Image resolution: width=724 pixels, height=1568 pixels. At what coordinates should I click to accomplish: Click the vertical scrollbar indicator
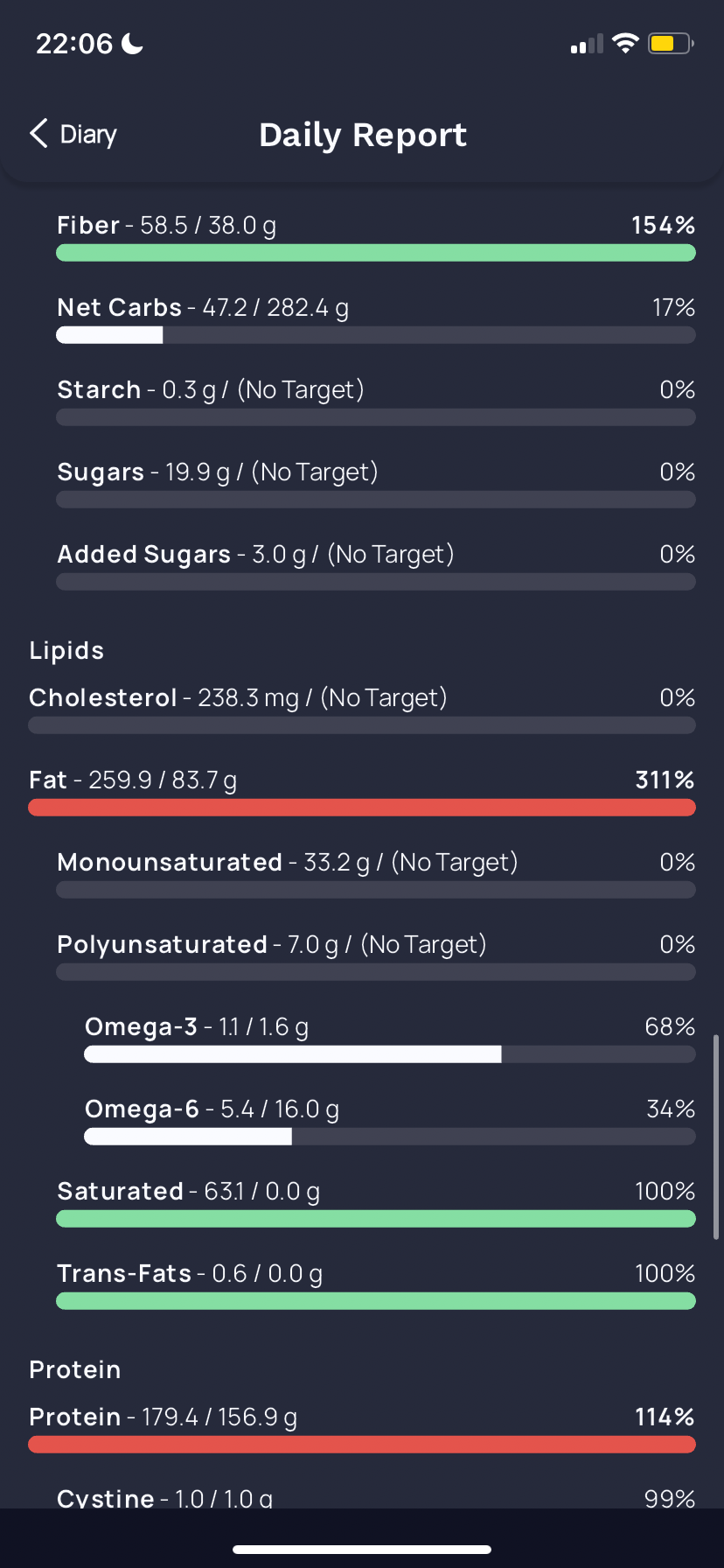716,1137
